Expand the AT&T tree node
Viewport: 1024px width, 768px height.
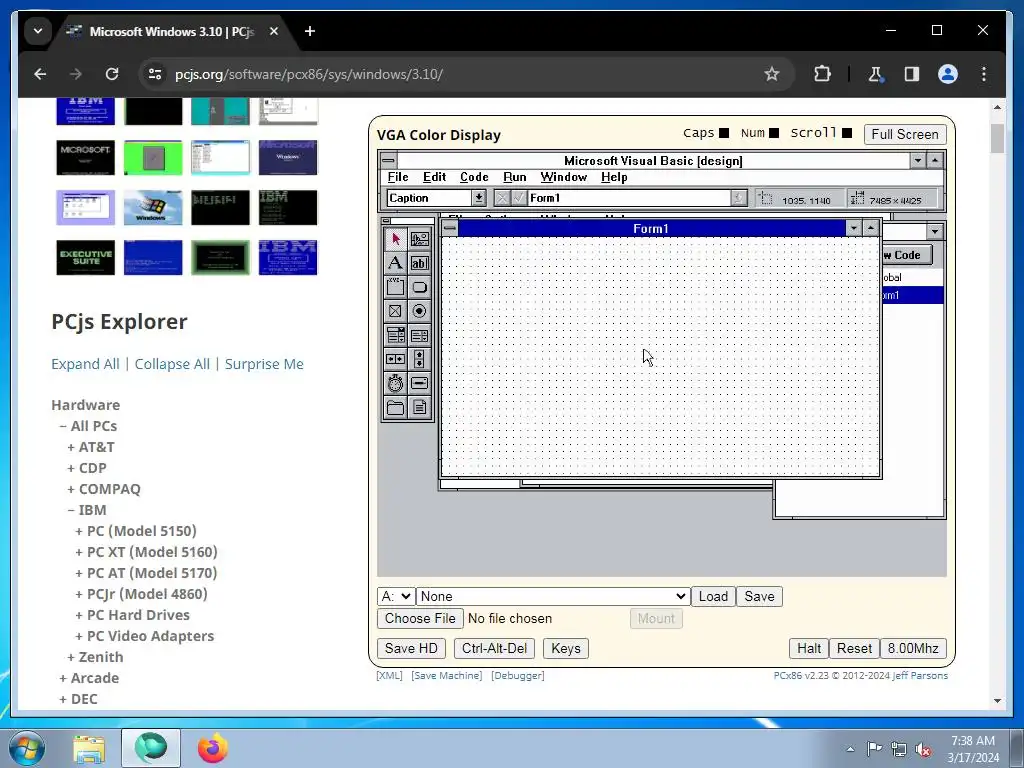tap(71, 447)
